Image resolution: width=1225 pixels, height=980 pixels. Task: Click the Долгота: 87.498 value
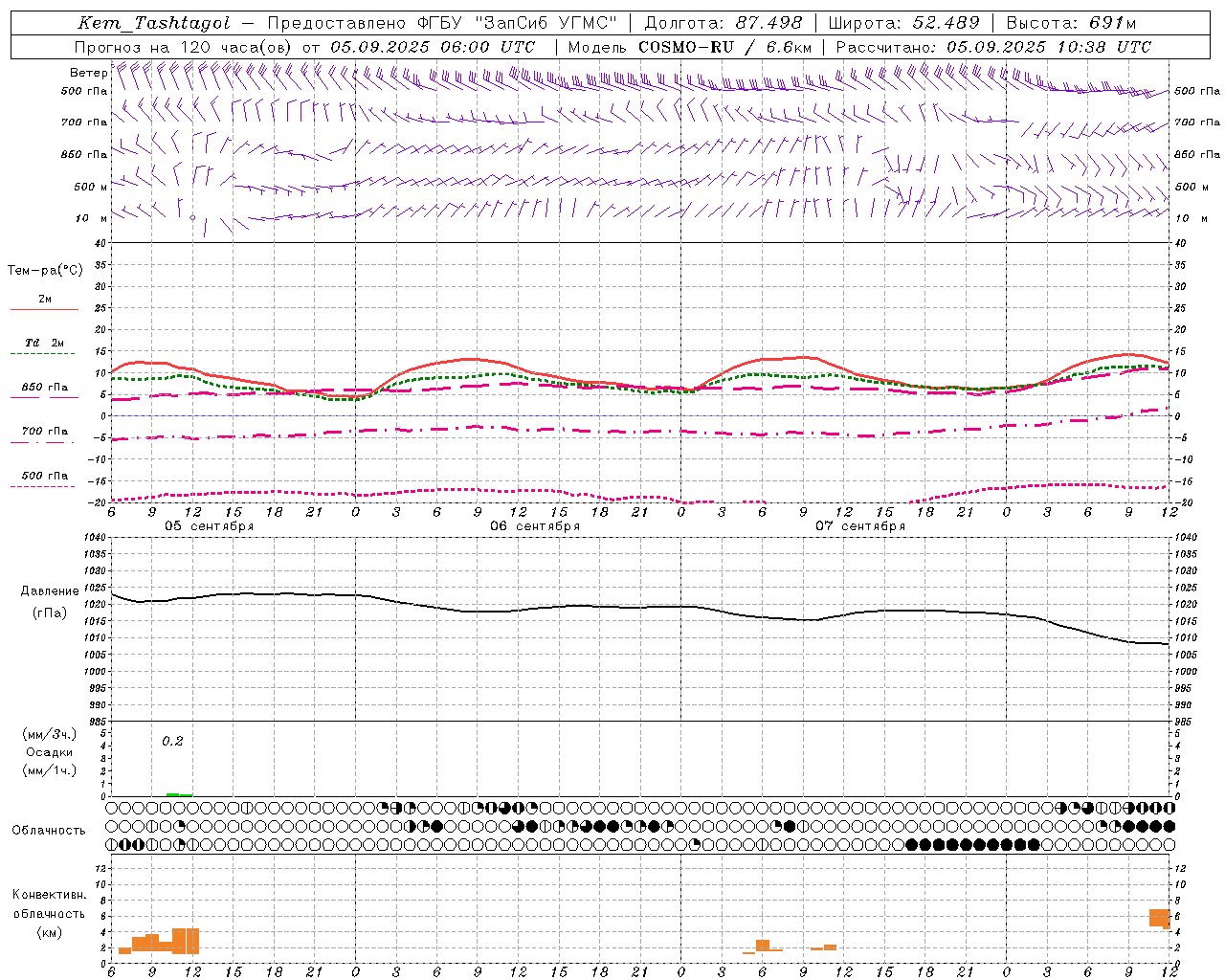(724, 23)
